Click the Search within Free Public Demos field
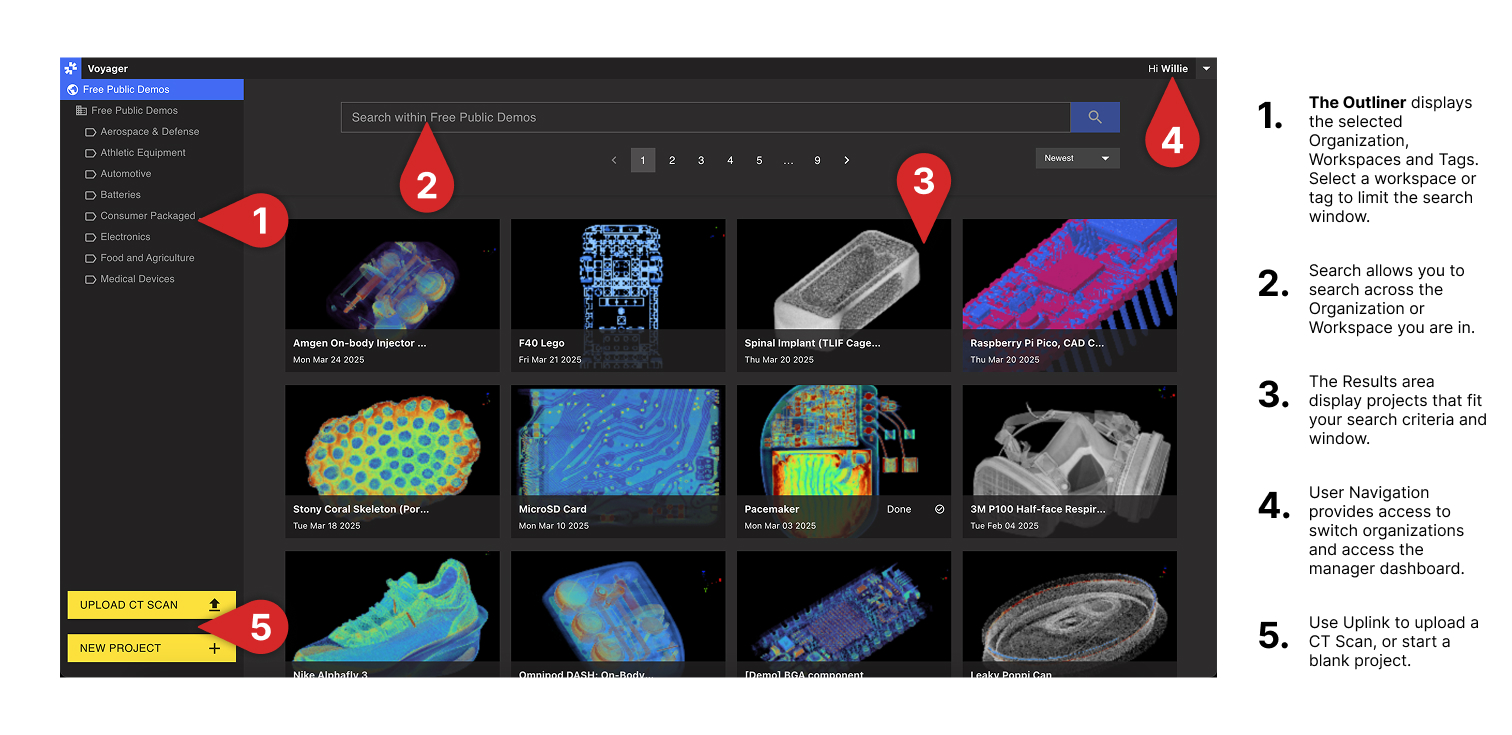Viewport: 1512px width, 735px height. [706, 117]
